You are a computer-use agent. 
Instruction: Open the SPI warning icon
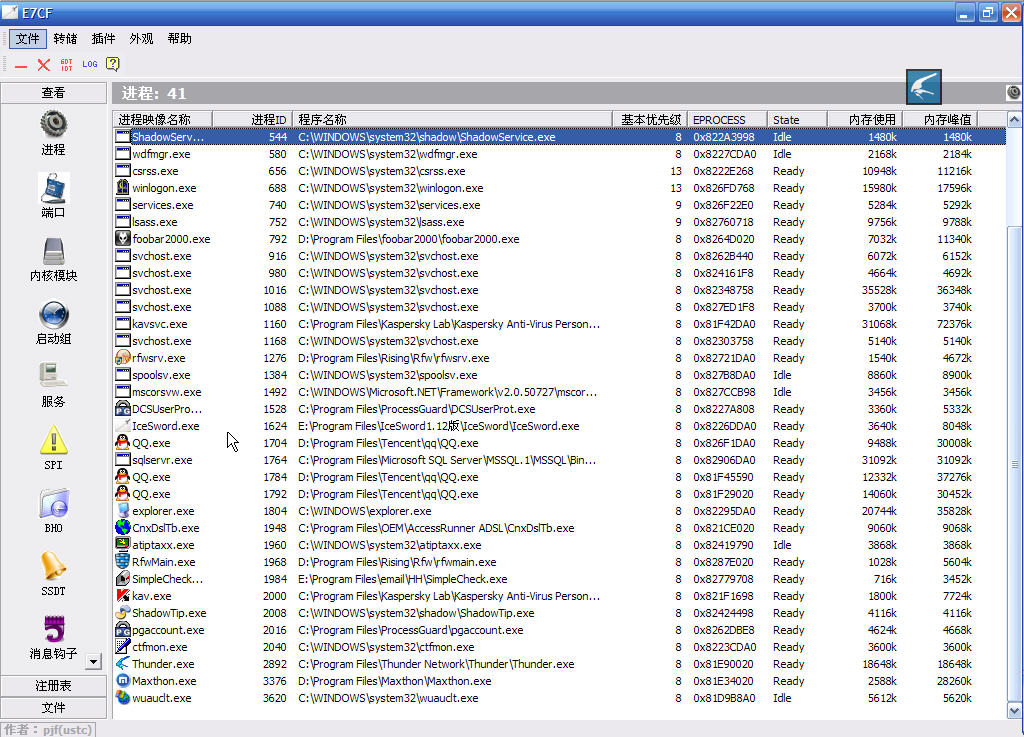click(54, 440)
